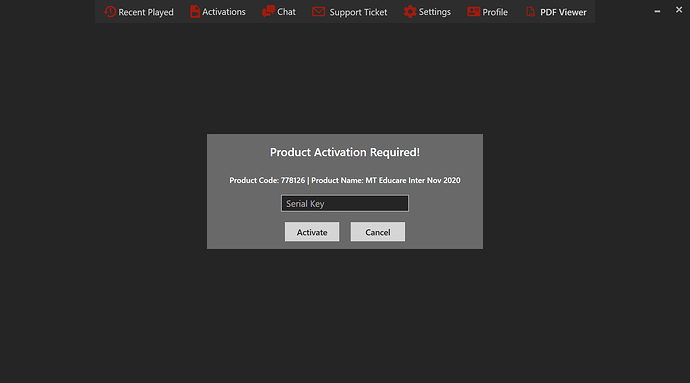The width and height of the screenshot is (690, 383).
Task: Click the Profile ID card icon
Action: tap(473, 12)
